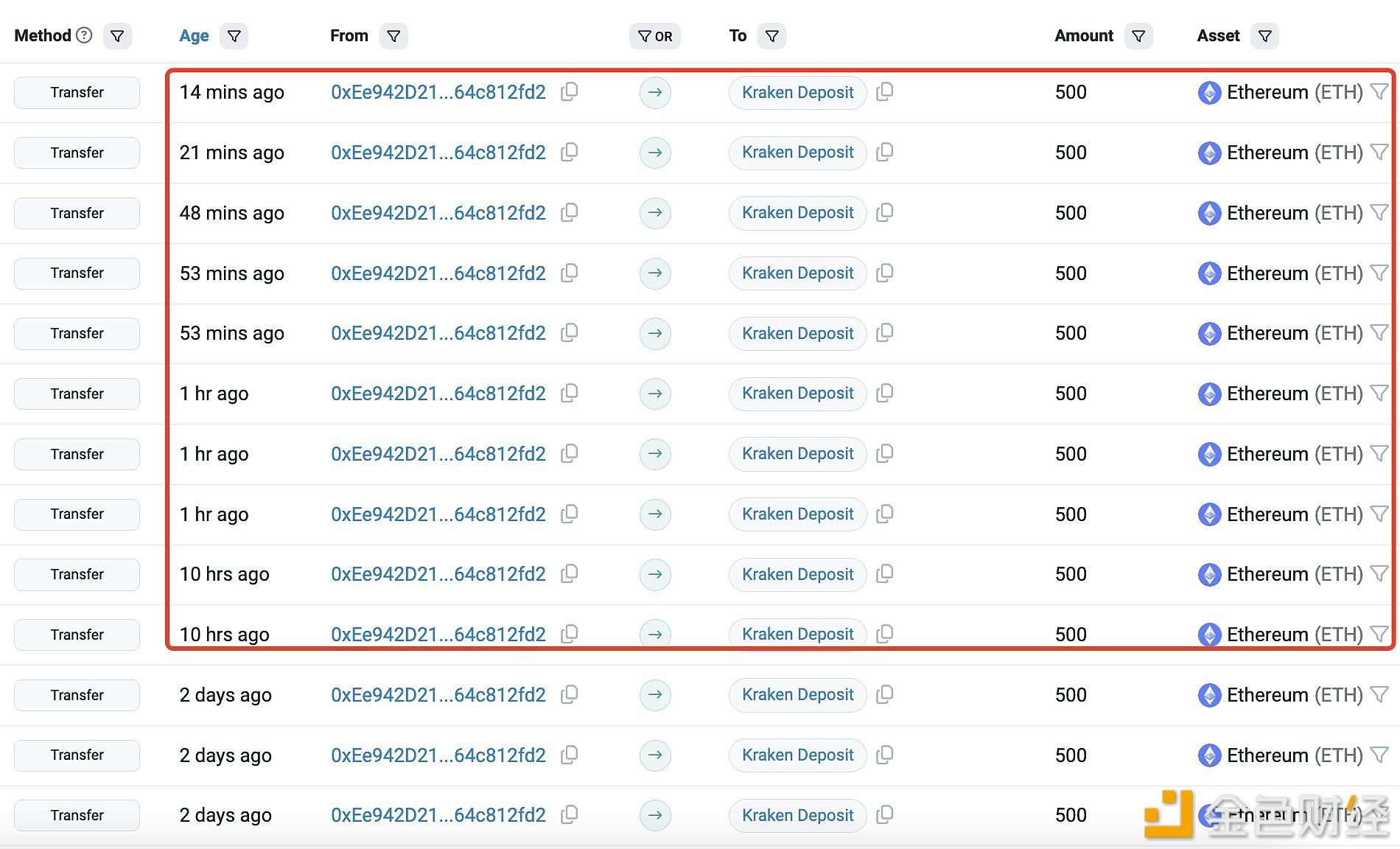Open the From column filter

(393, 36)
